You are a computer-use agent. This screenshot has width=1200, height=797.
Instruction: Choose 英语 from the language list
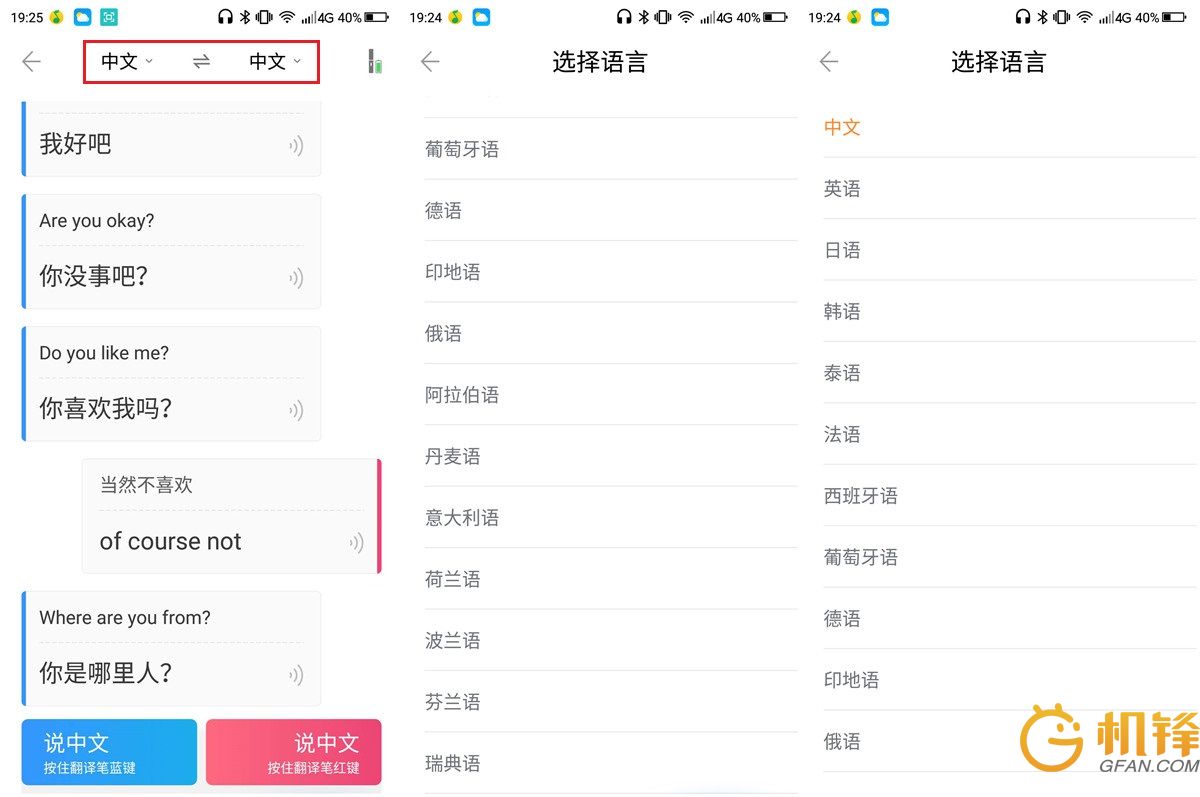pyautogui.click(x=842, y=189)
